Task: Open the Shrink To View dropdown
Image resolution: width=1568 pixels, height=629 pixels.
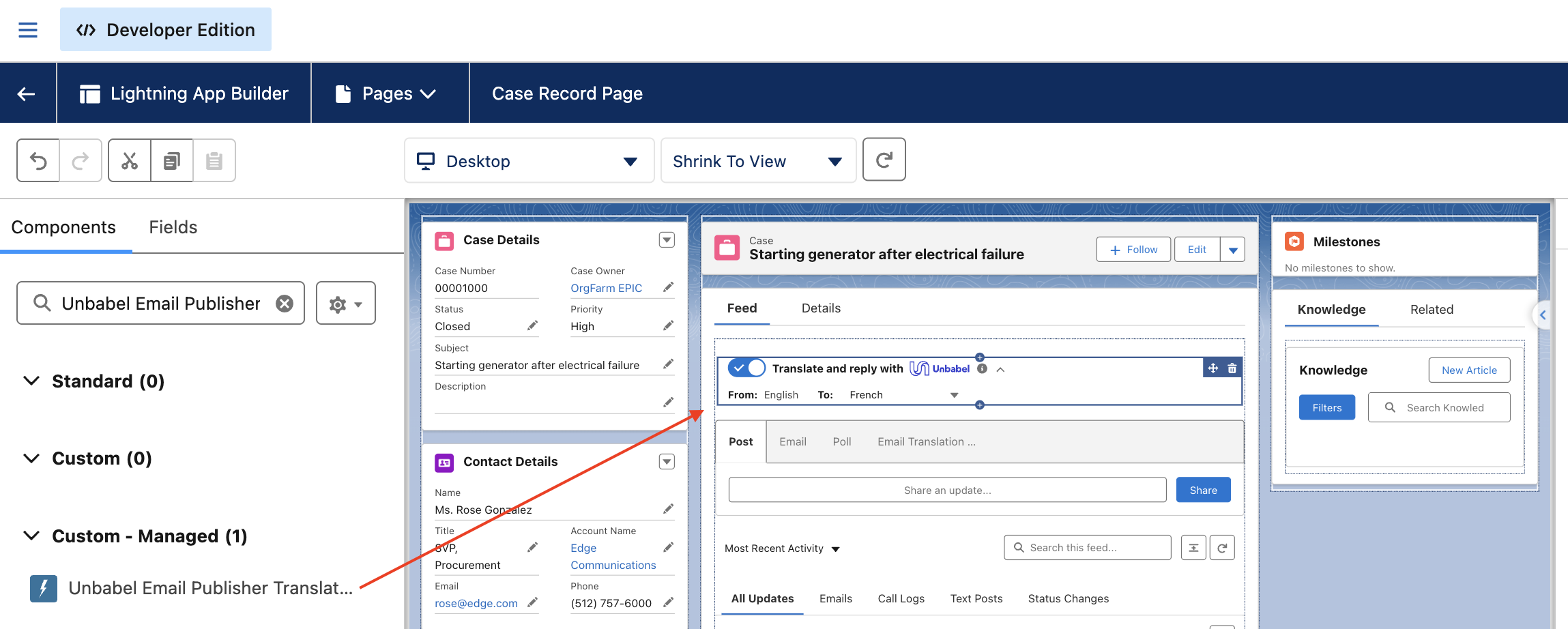Action: click(x=758, y=161)
